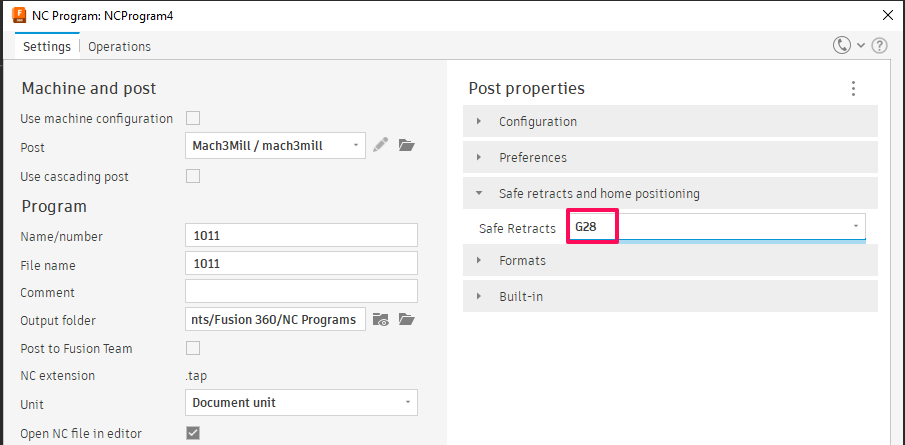The width and height of the screenshot is (905, 445).
Task: Click the Comment input field
Action: (x=301, y=292)
